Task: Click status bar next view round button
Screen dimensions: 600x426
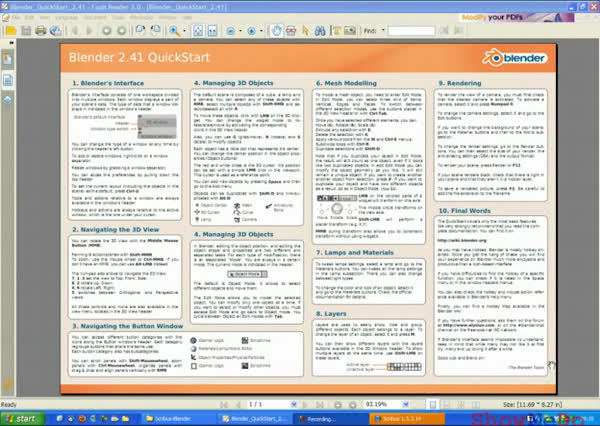Action: 352,405
